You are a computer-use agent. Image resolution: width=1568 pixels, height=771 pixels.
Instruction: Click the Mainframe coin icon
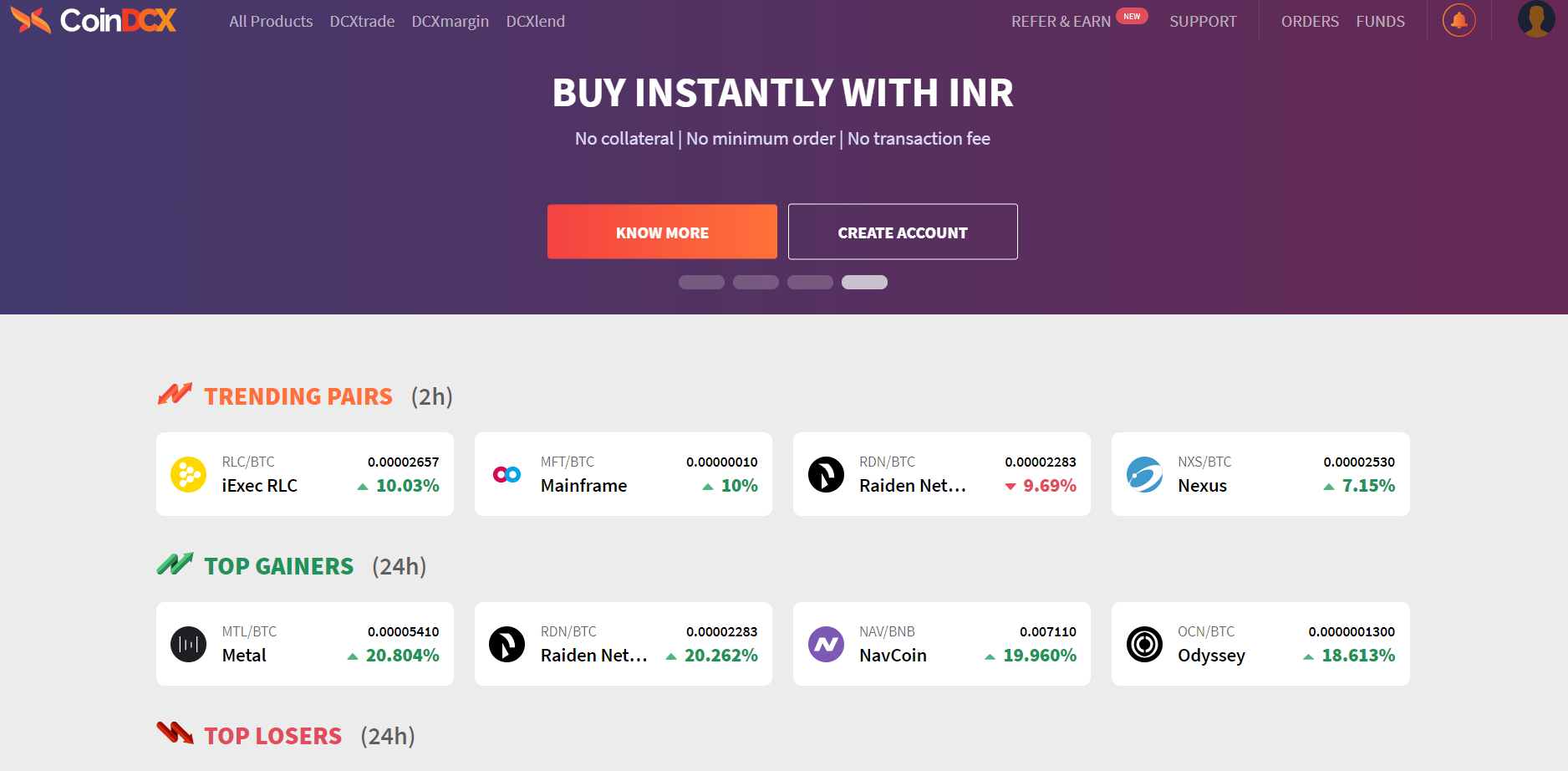(x=507, y=475)
